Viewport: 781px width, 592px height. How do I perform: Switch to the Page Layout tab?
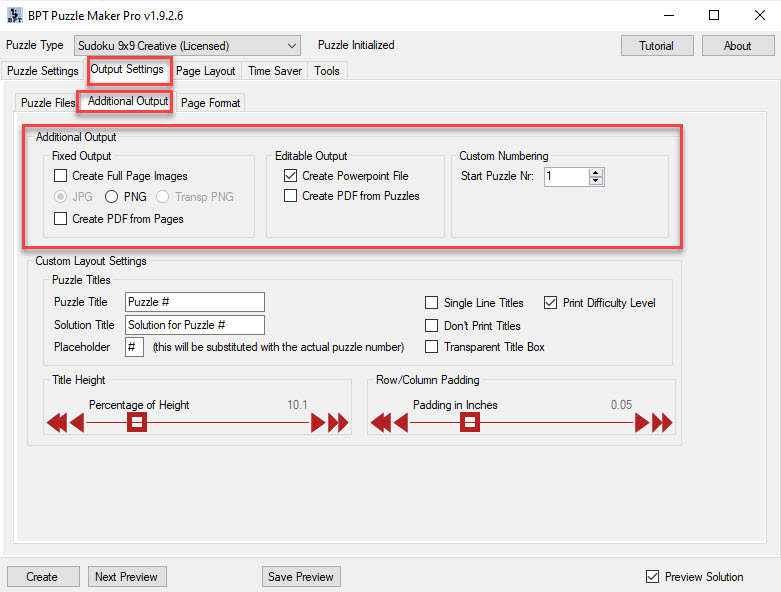(206, 71)
